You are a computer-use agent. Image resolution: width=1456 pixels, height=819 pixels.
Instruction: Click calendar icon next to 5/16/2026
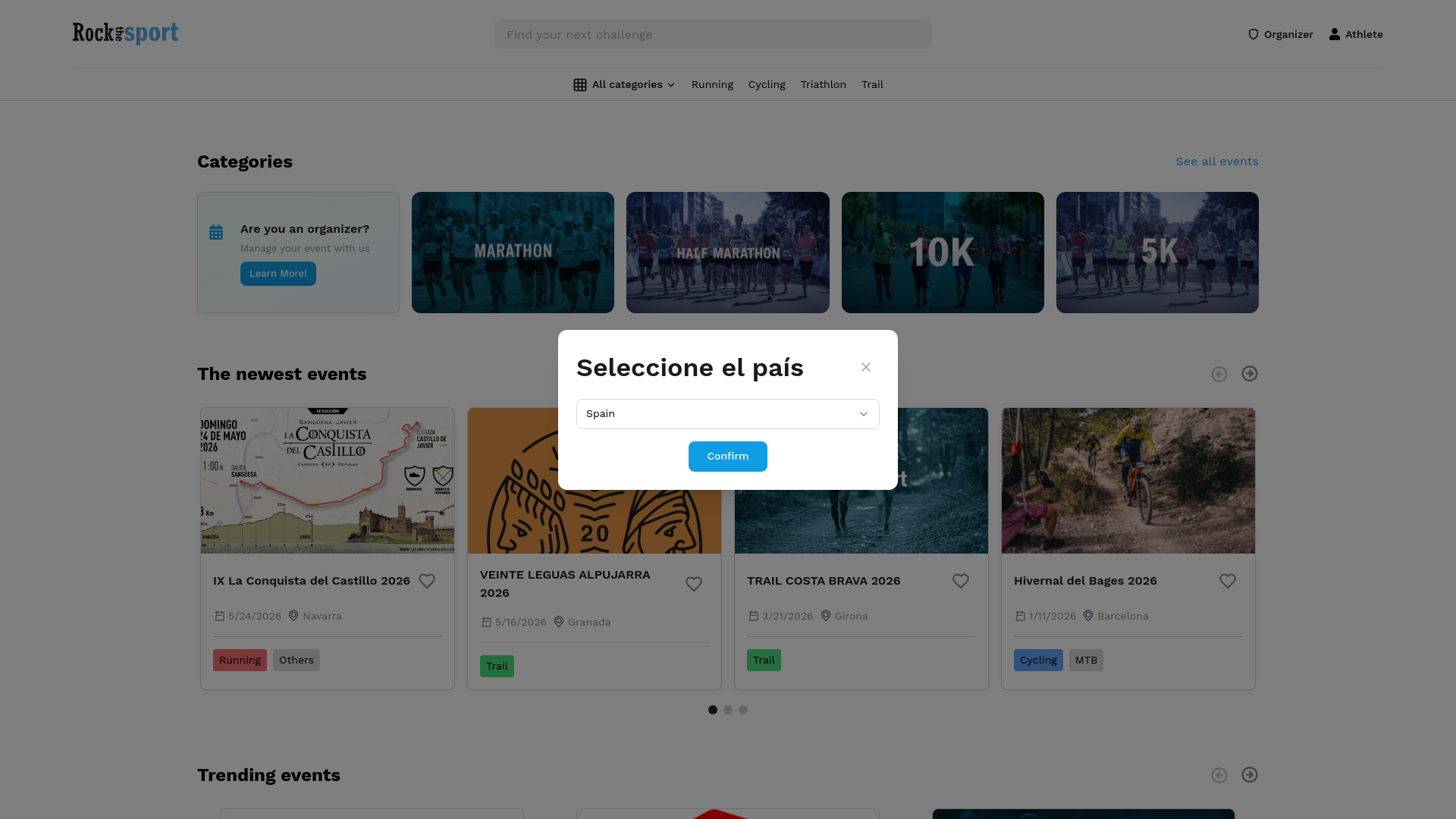(487, 623)
